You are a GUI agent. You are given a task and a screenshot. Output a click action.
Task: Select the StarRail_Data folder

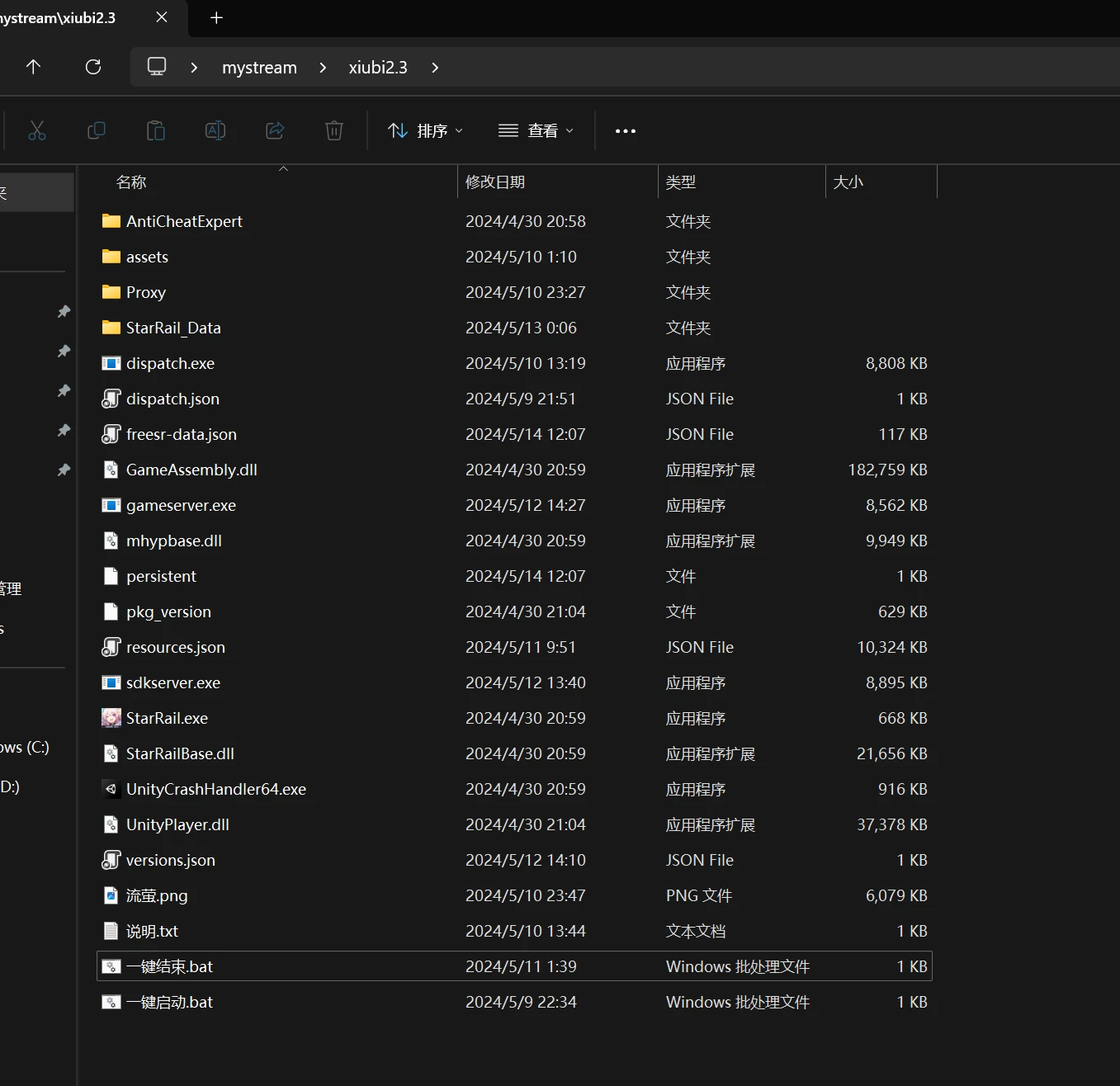[173, 328]
